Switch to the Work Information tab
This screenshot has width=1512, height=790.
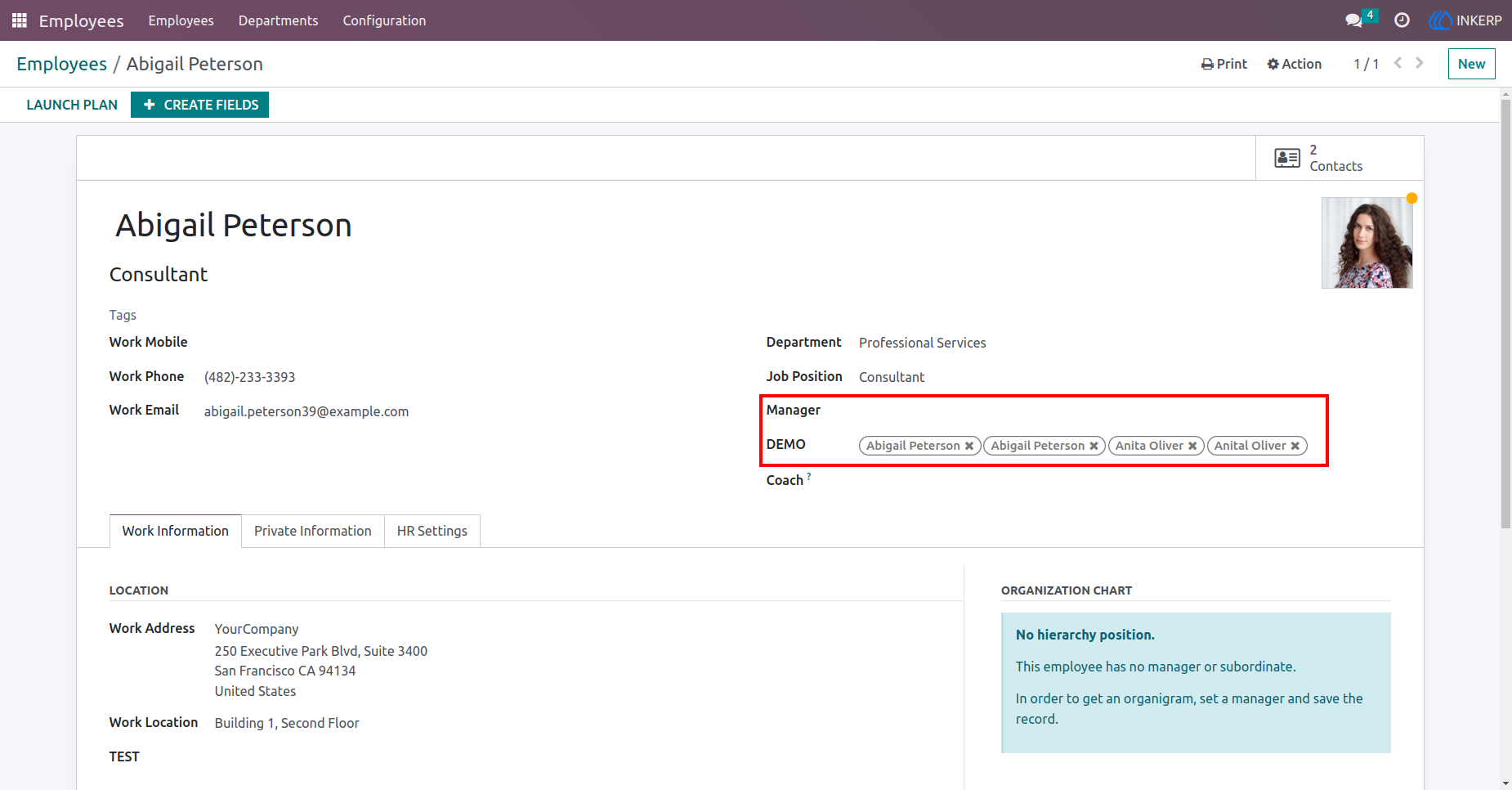[176, 531]
